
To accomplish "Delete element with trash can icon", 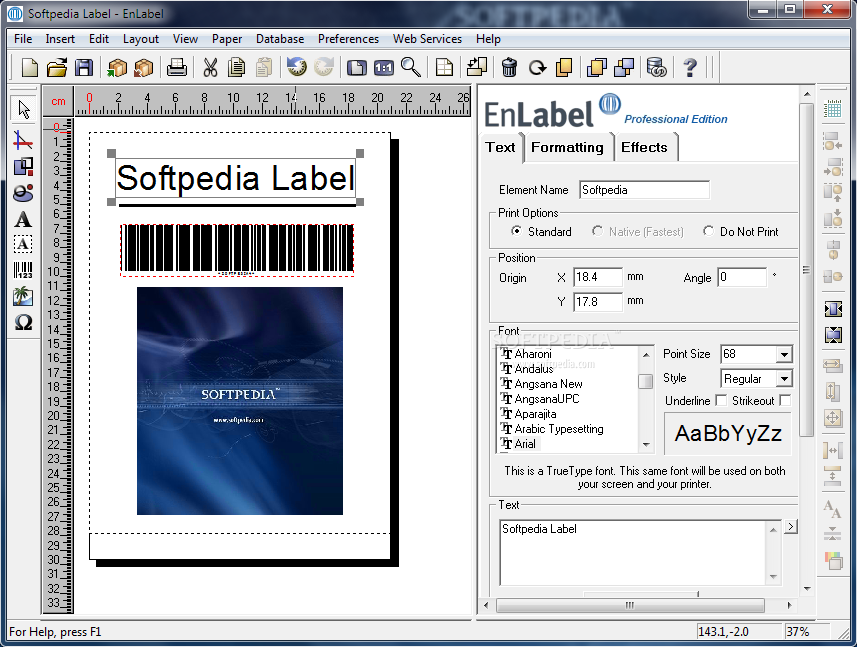I will pyautogui.click(x=509, y=68).
